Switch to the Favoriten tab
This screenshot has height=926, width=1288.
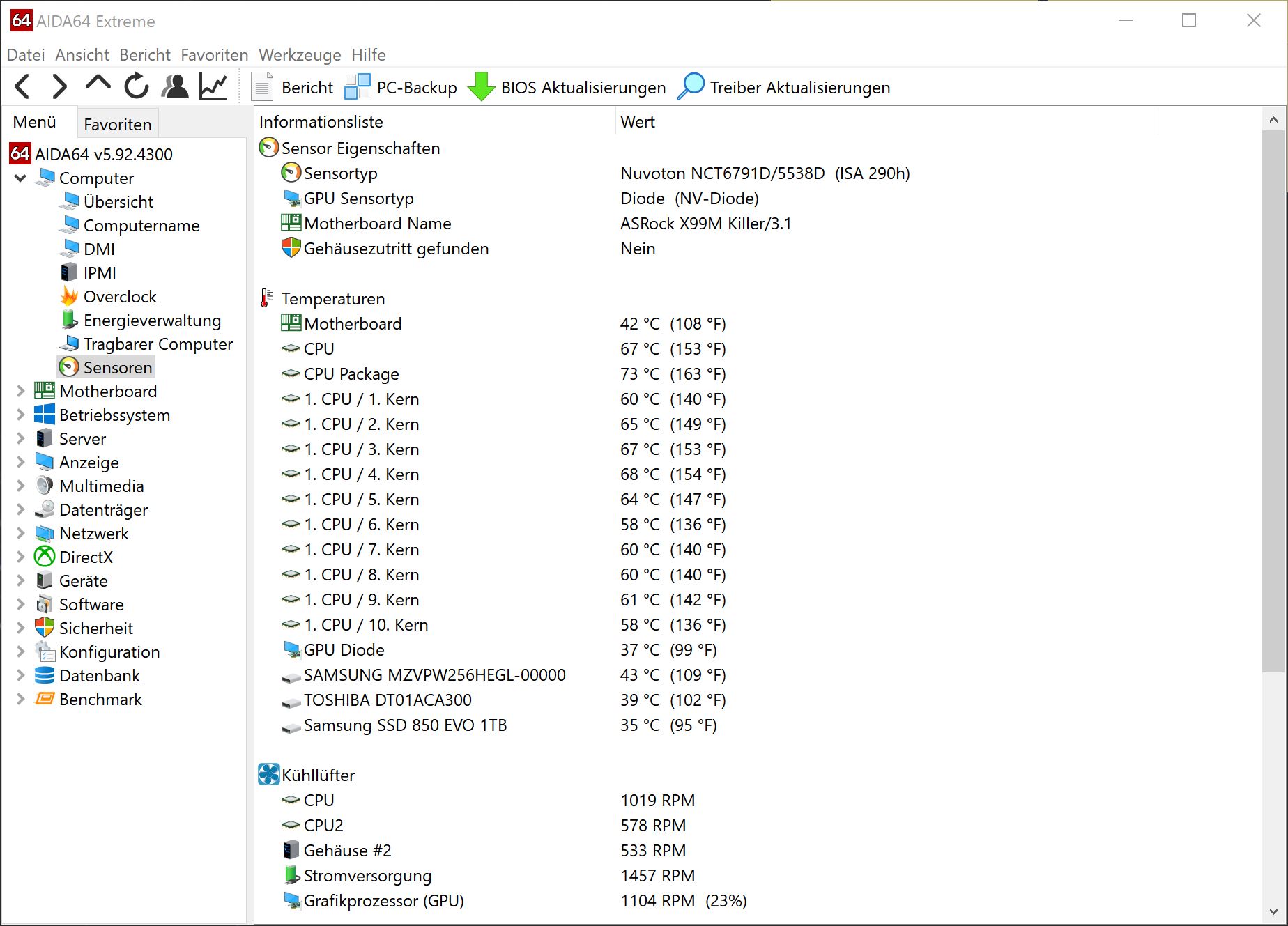pyautogui.click(x=118, y=124)
